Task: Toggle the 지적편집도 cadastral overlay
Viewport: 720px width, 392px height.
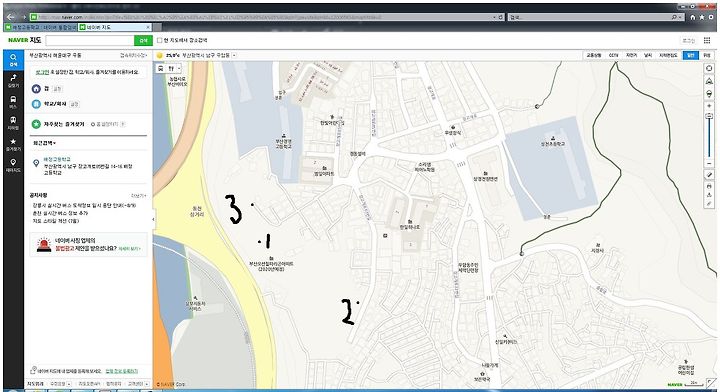Action: 668,55
